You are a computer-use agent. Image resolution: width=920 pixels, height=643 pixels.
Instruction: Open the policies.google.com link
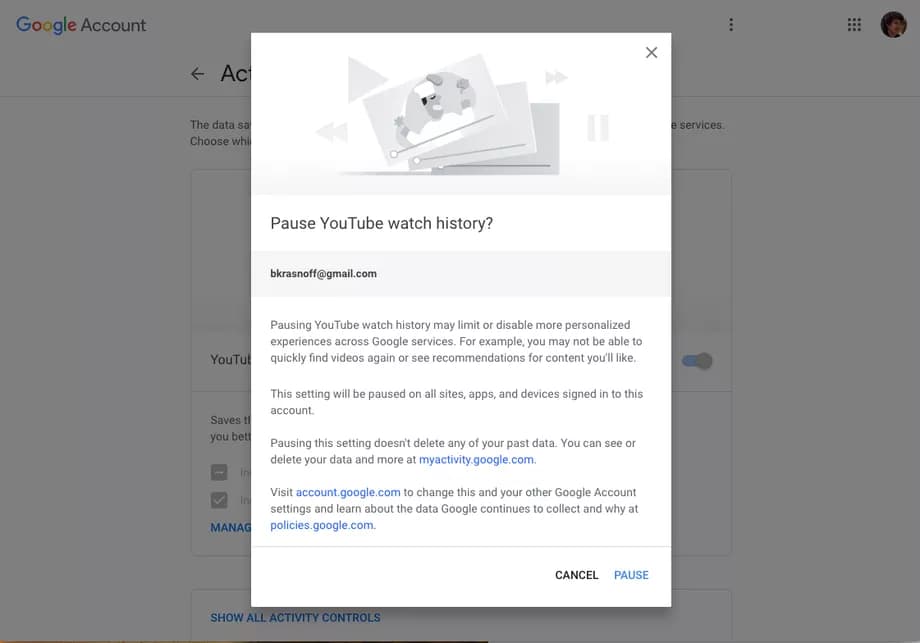pyautogui.click(x=322, y=525)
